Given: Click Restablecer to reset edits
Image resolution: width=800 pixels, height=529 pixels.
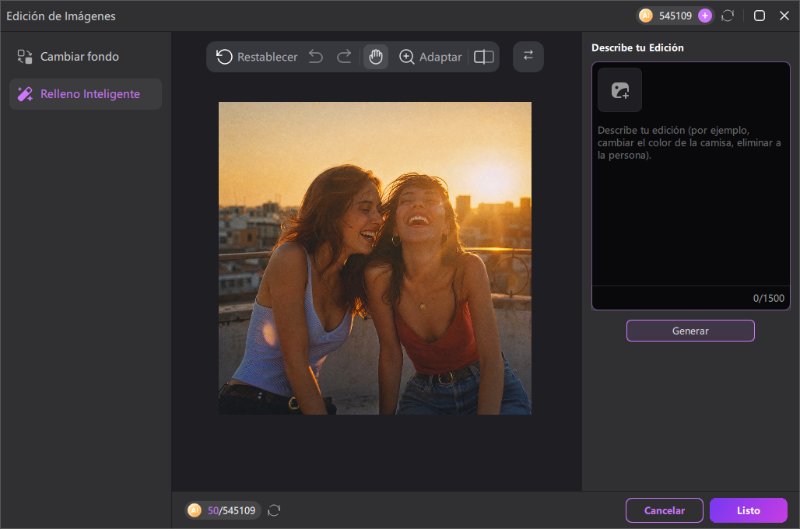Looking at the screenshot, I should pyautogui.click(x=257, y=57).
